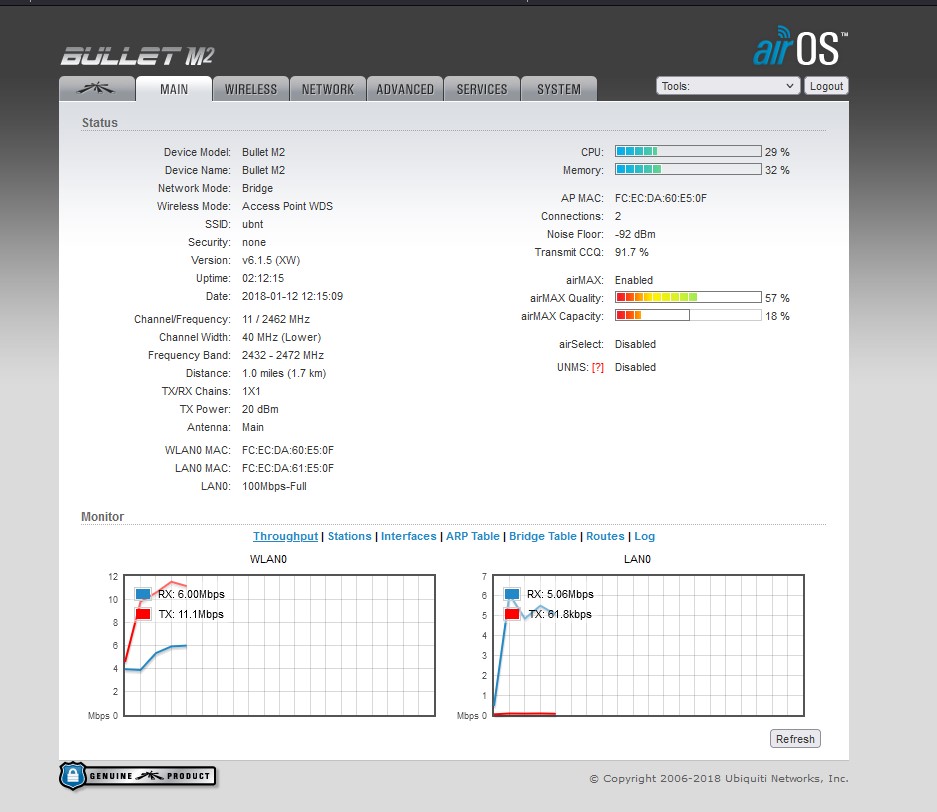Click the TX/RX Chains value 1X1
937x812 pixels.
pos(251,391)
